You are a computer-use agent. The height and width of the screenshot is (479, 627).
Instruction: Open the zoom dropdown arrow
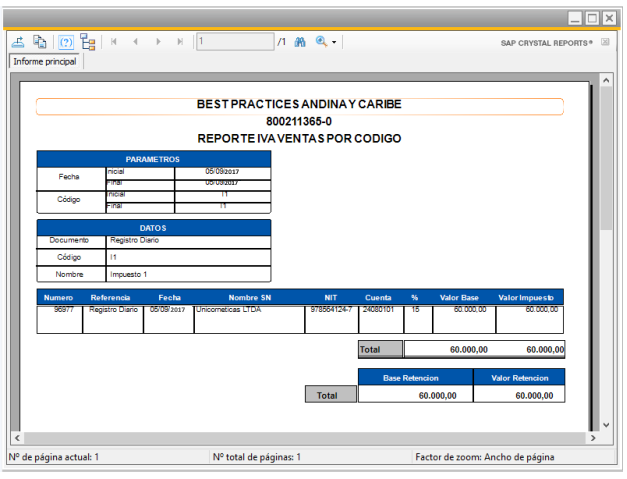[x=334, y=42]
